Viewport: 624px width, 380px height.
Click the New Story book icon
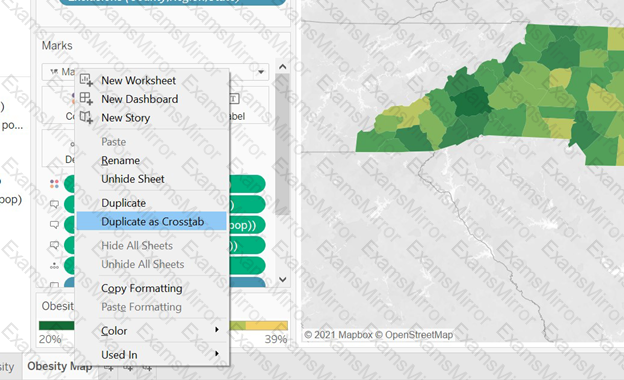[x=86, y=117]
